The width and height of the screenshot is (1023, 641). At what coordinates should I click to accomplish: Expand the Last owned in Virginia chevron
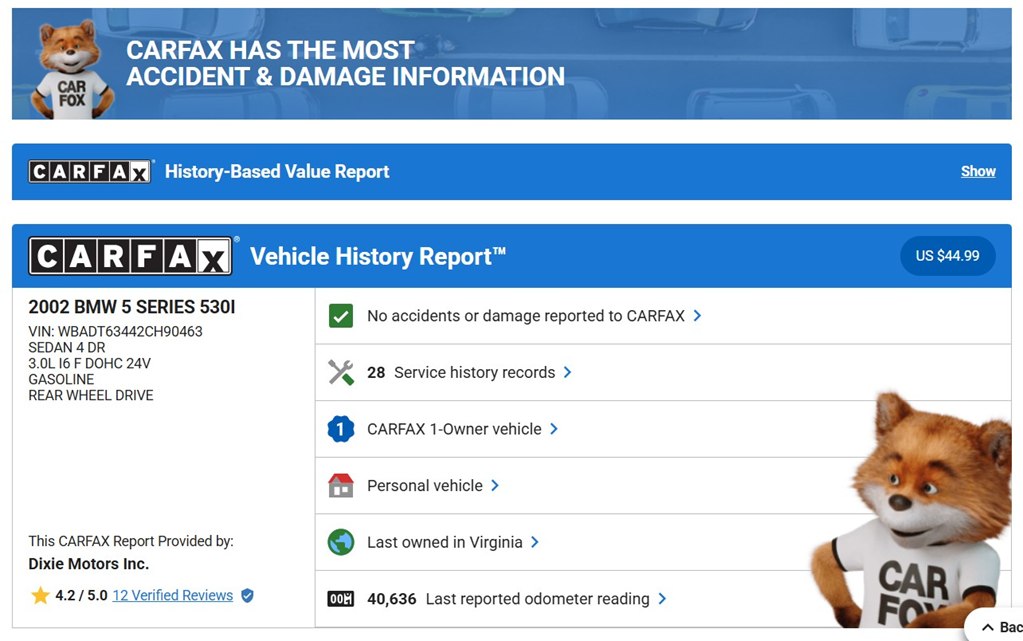tap(535, 542)
